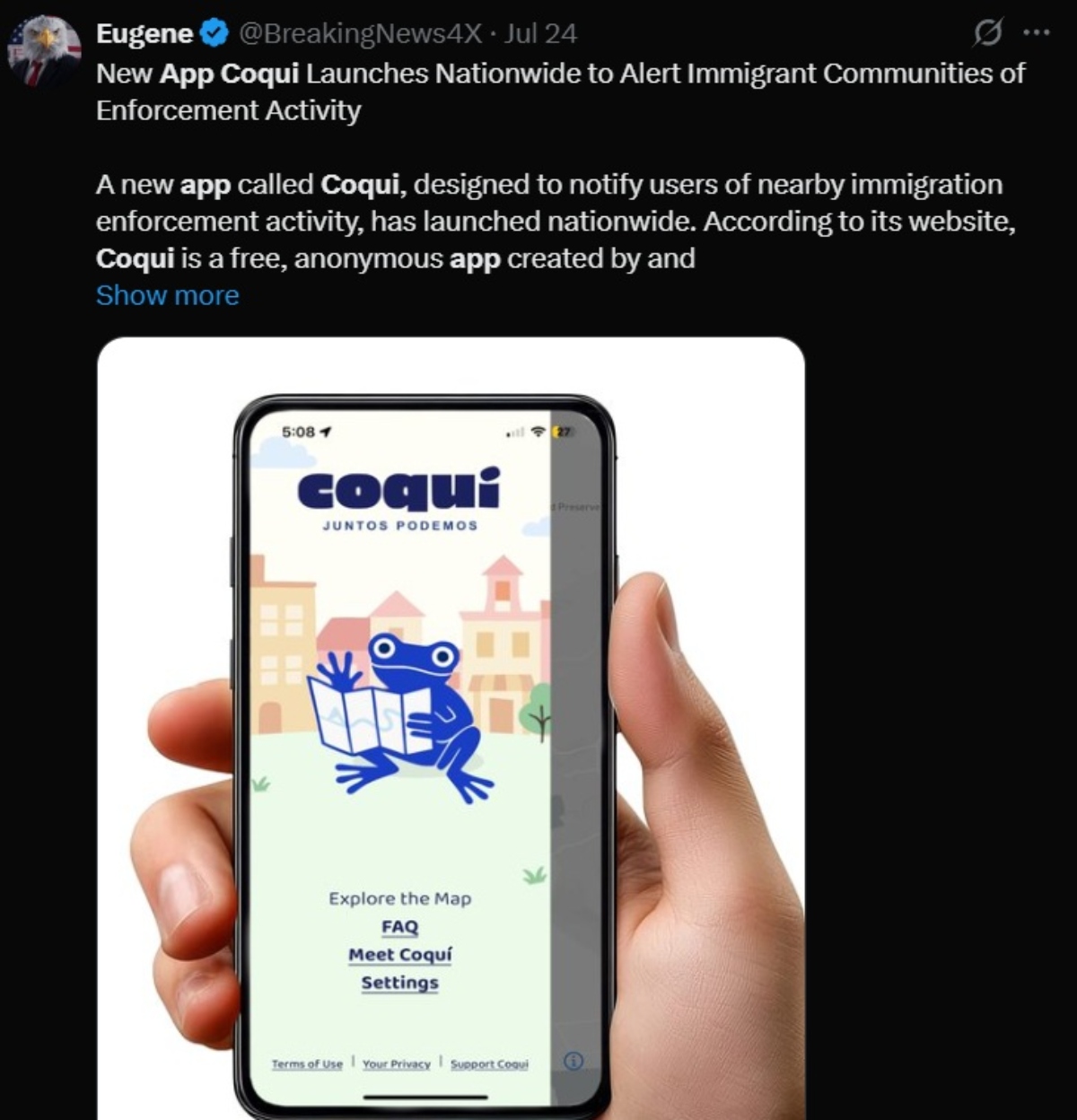
Task: Click the Jul 24 post date
Action: [x=540, y=34]
